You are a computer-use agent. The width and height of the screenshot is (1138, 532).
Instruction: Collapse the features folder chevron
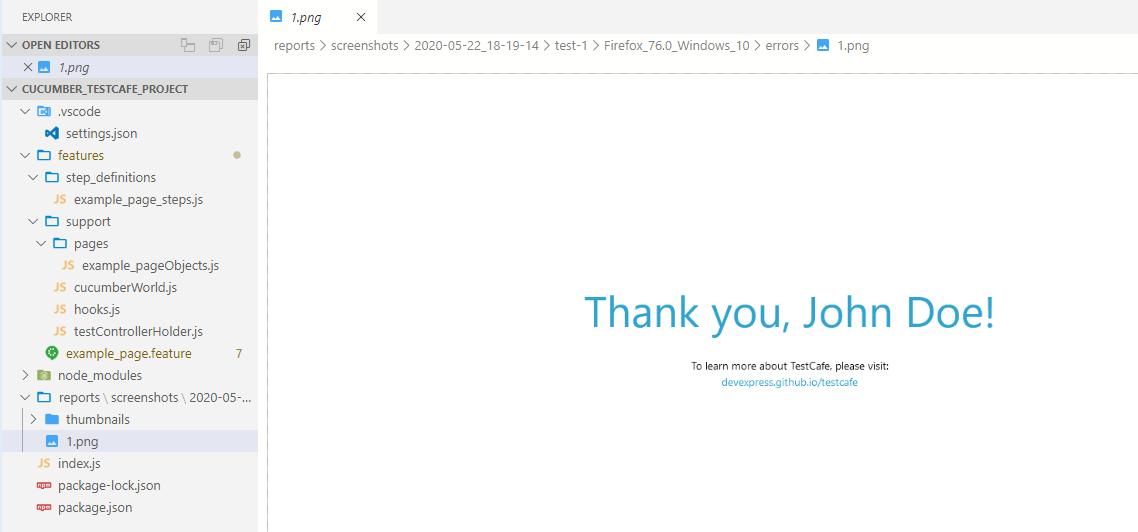point(25,155)
